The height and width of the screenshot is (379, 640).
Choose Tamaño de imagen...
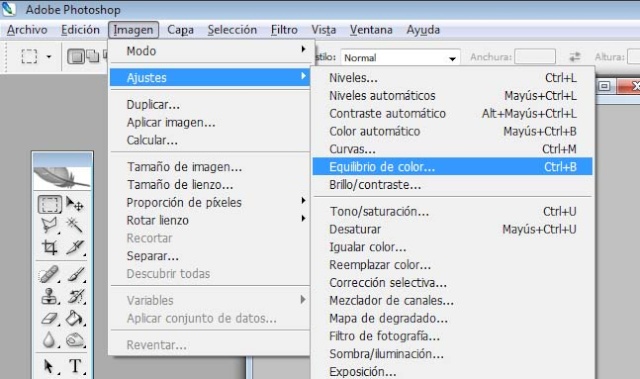click(210, 166)
